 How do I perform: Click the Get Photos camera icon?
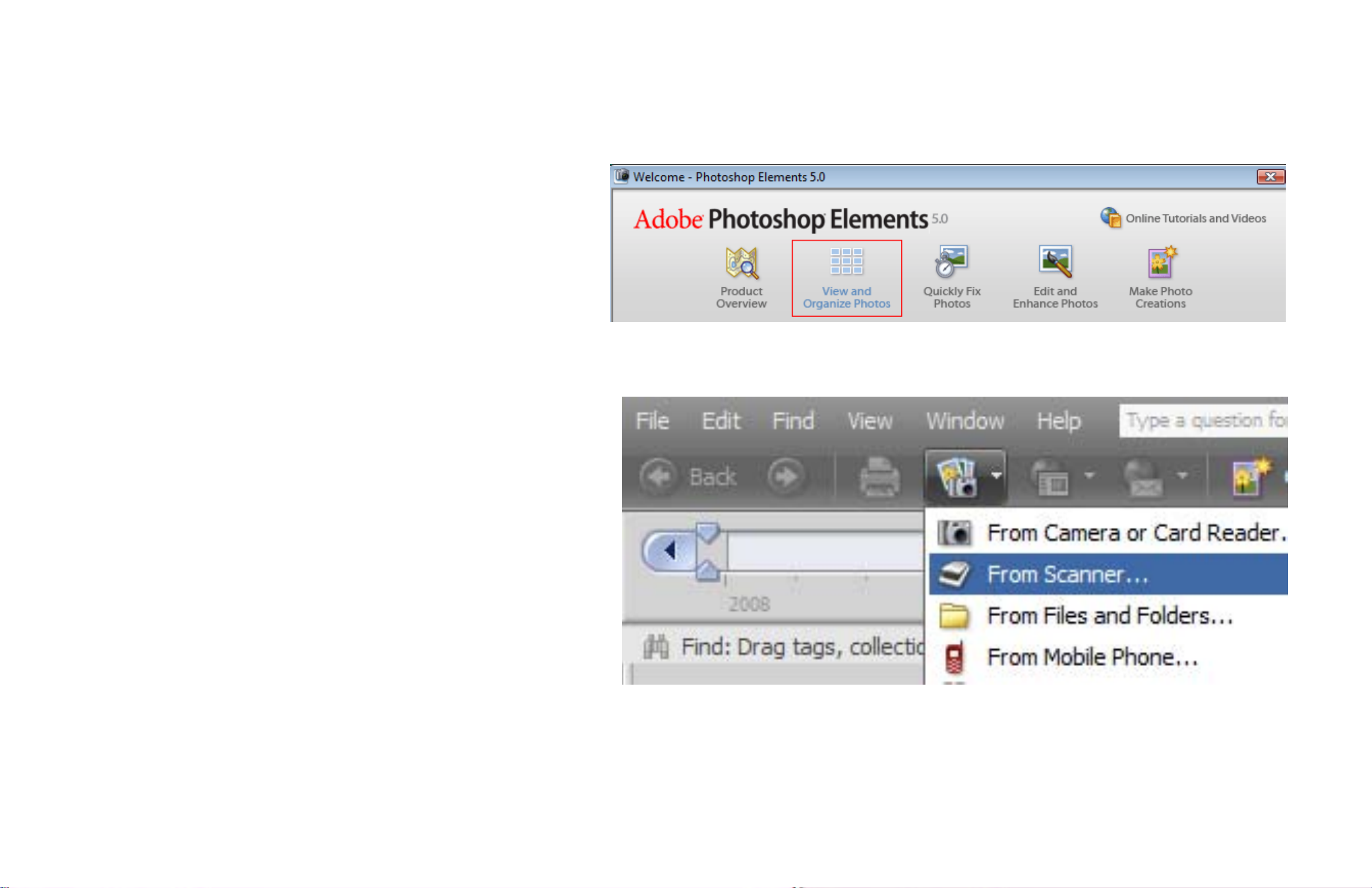956,477
